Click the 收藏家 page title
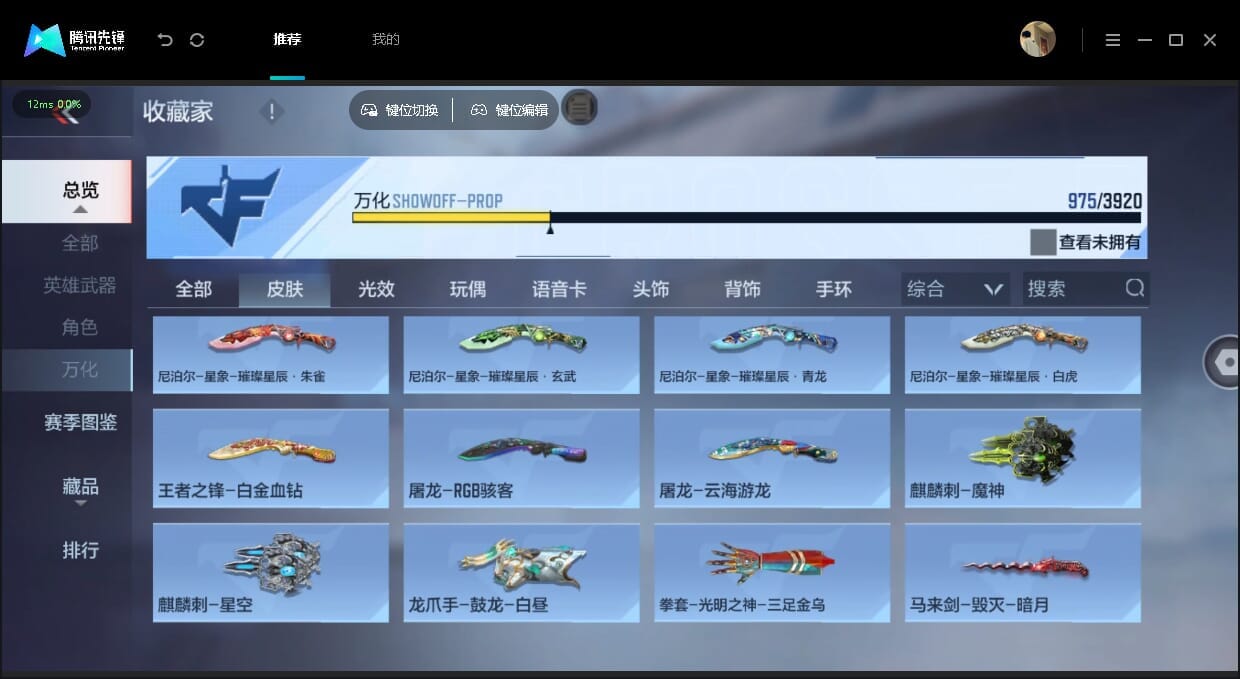Image resolution: width=1240 pixels, height=679 pixels. pyautogui.click(x=178, y=111)
